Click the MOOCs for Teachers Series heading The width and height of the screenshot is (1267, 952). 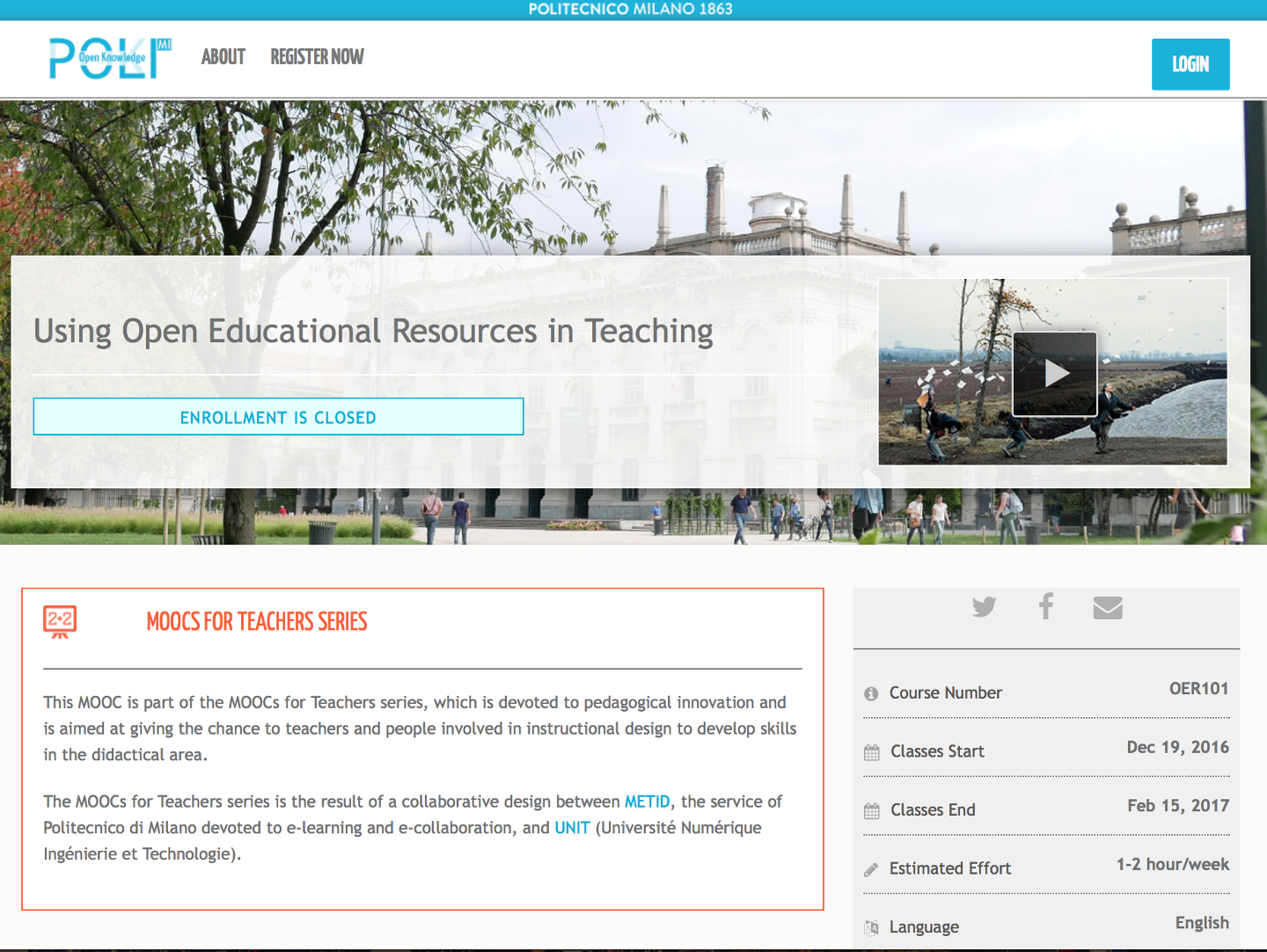pyautogui.click(x=257, y=622)
